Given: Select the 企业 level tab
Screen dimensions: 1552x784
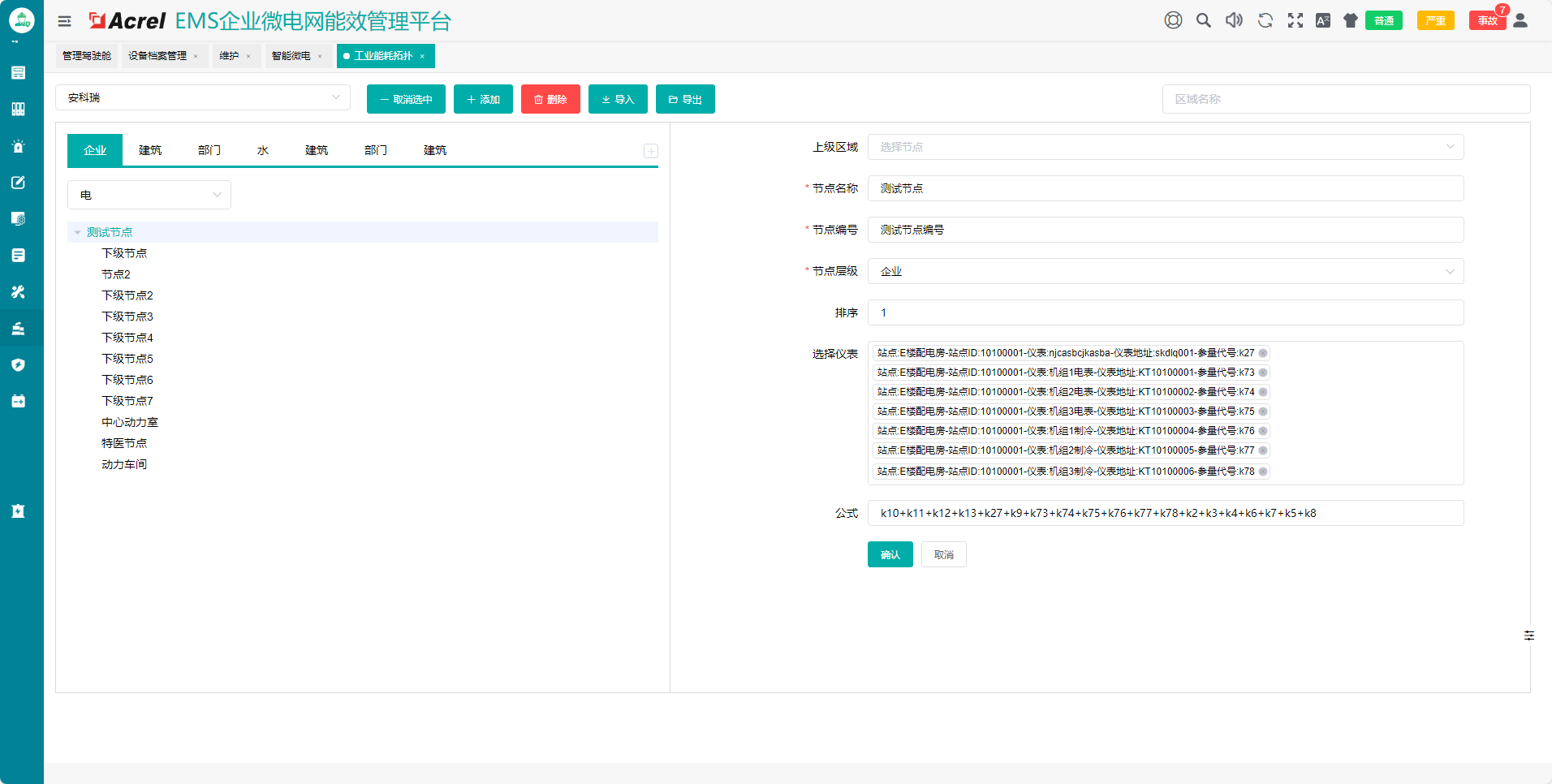Looking at the screenshot, I should 95,150.
